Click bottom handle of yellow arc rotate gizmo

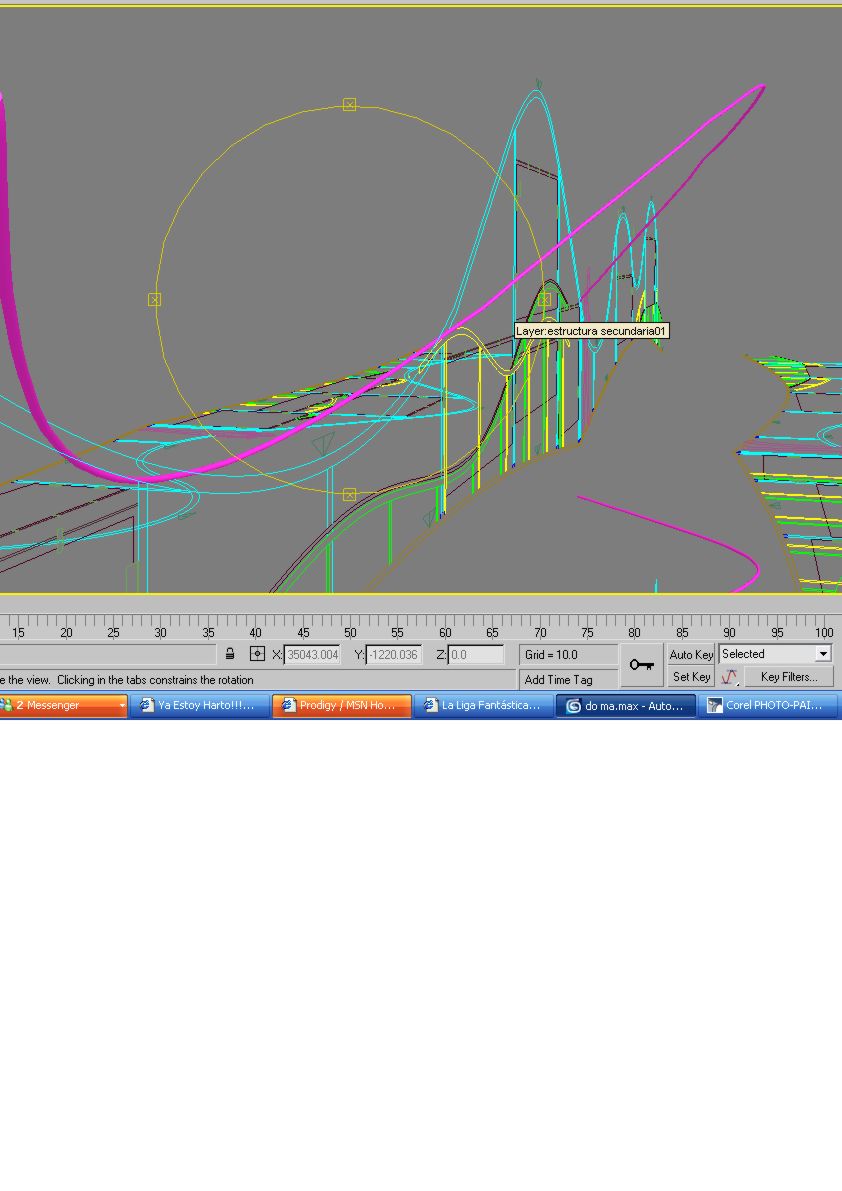[349, 494]
